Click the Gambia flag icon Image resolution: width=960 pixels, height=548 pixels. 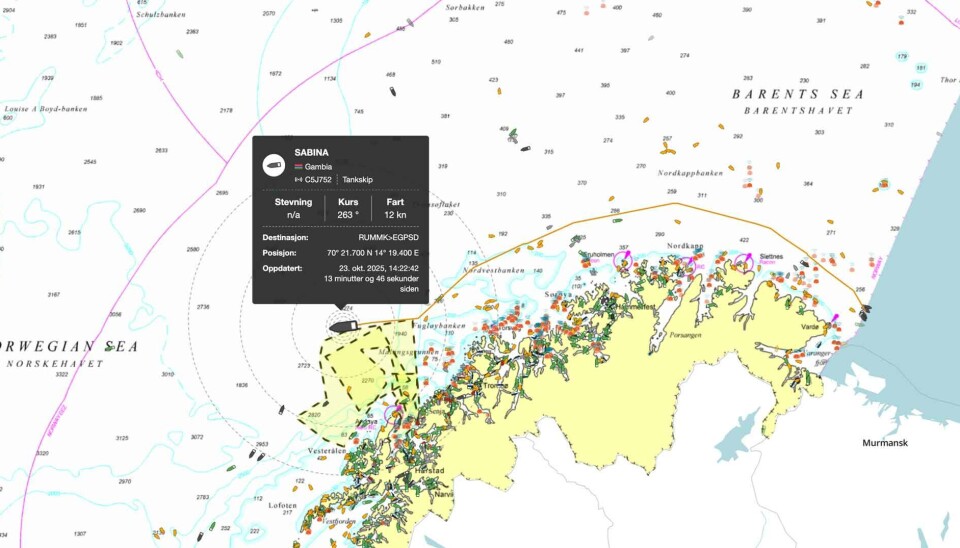(x=298, y=166)
